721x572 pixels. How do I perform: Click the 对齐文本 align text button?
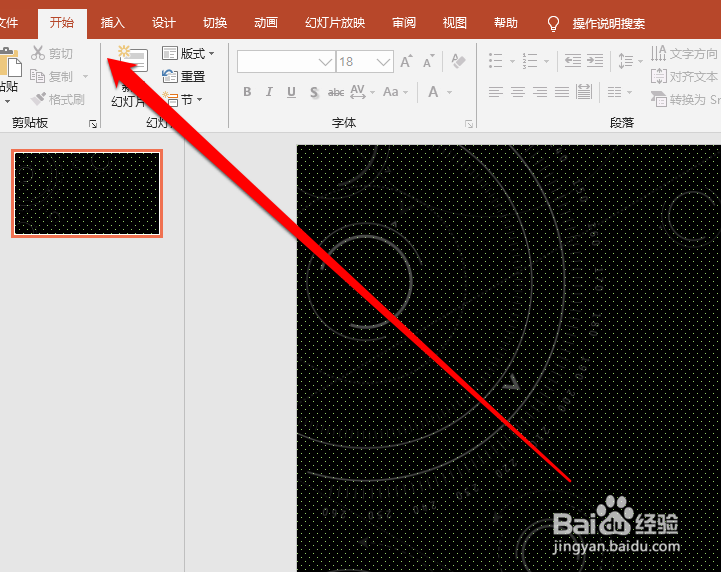click(x=685, y=76)
